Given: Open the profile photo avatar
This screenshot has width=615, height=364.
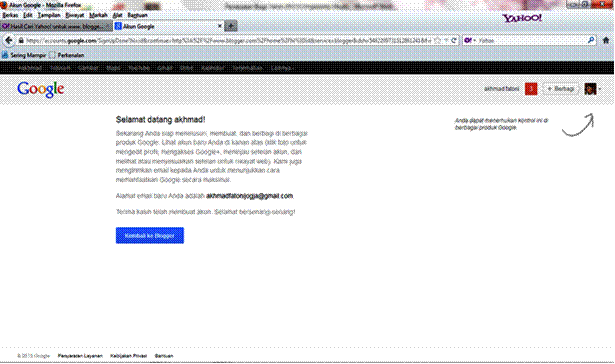Looking at the screenshot, I should click(x=590, y=89).
